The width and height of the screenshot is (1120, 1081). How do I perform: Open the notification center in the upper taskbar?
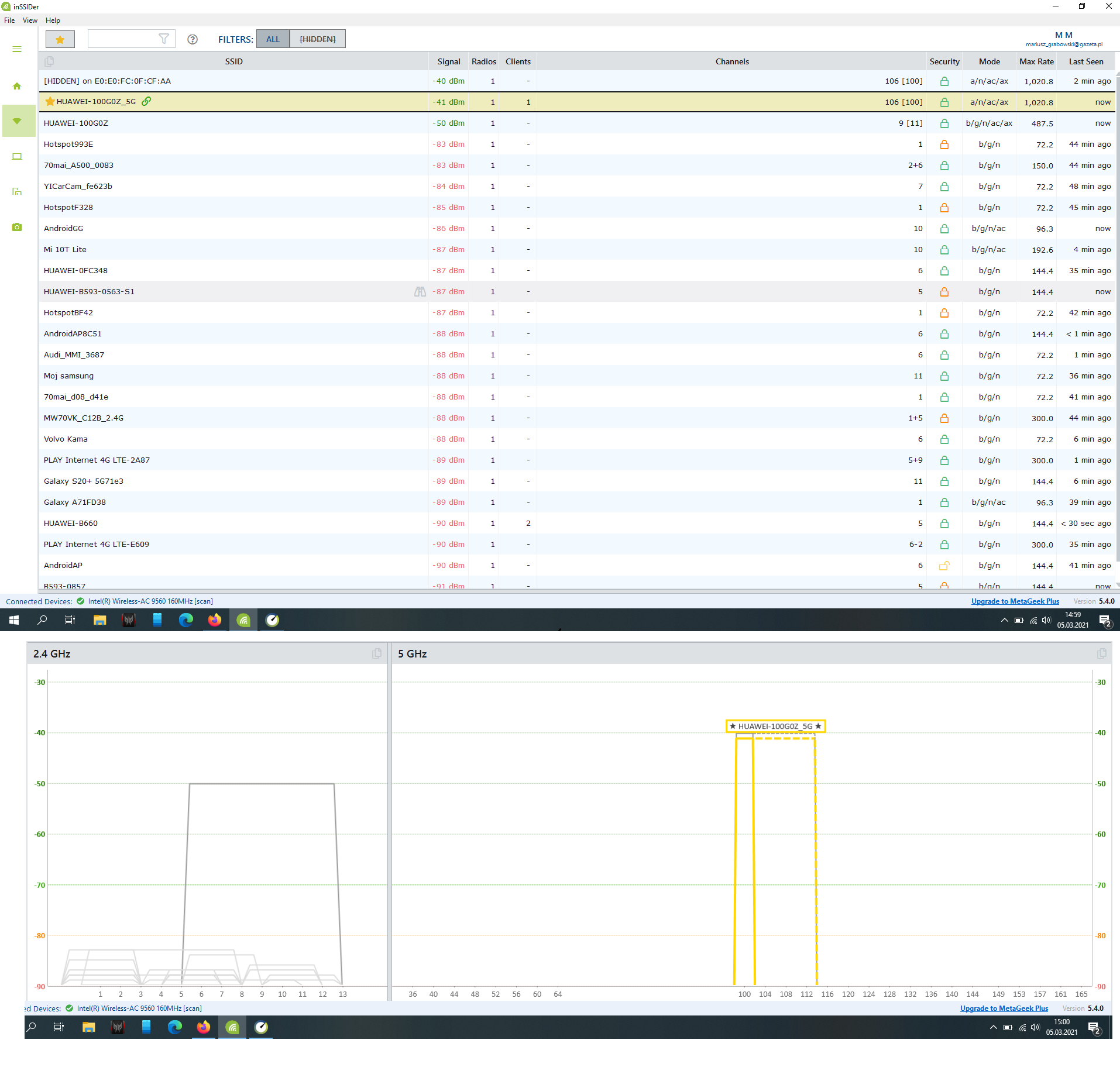1105,621
